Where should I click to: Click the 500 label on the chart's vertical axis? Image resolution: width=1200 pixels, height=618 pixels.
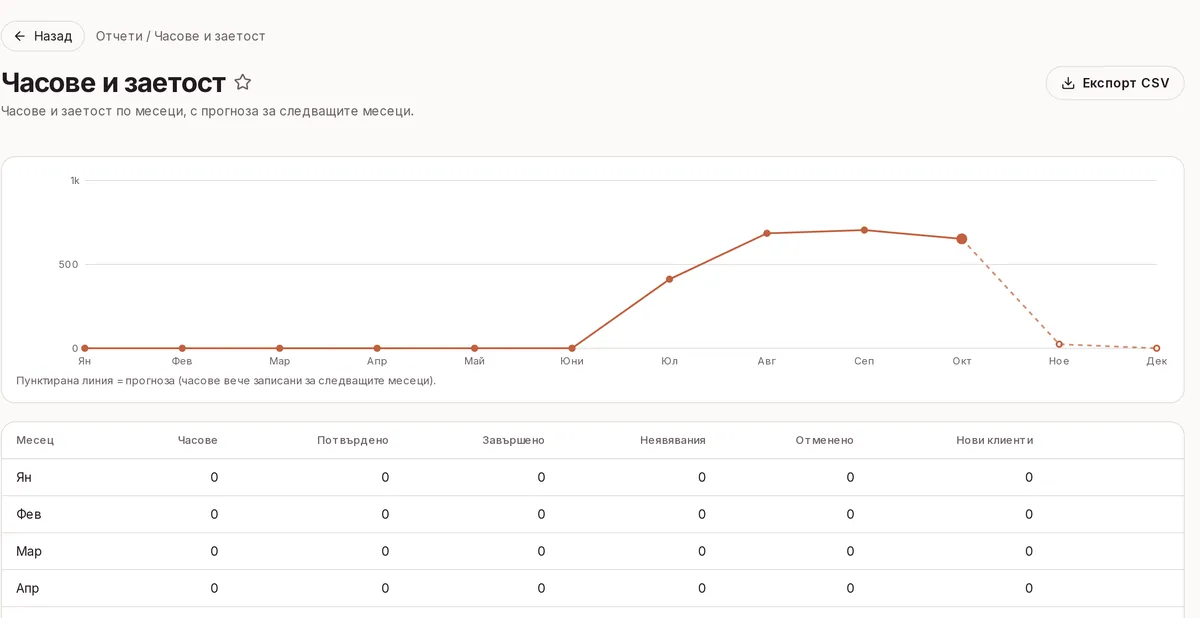coord(70,265)
